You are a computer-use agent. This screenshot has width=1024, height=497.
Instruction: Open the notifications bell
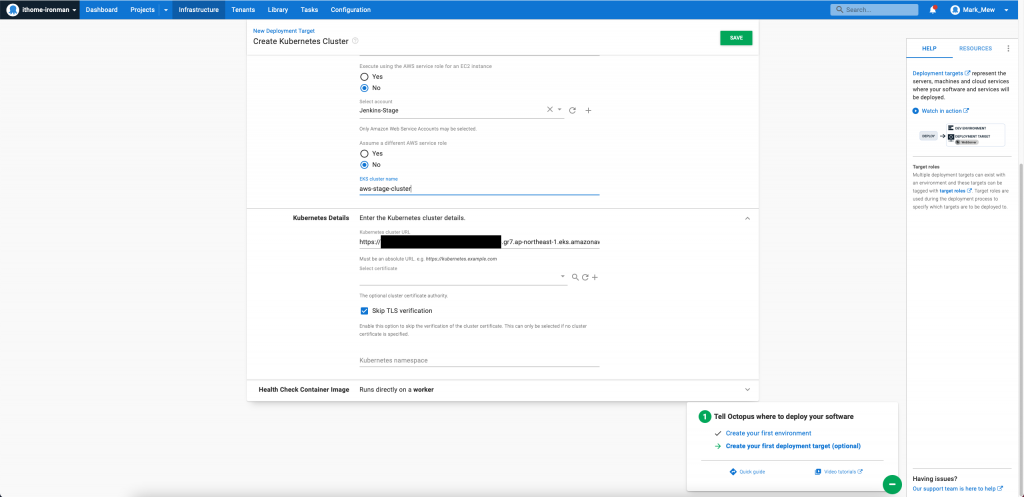(x=933, y=10)
